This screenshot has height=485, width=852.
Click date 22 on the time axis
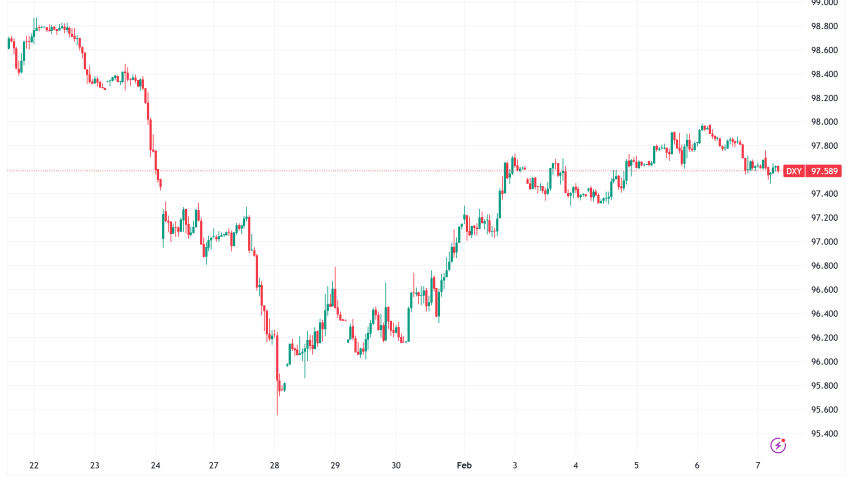tap(34, 466)
